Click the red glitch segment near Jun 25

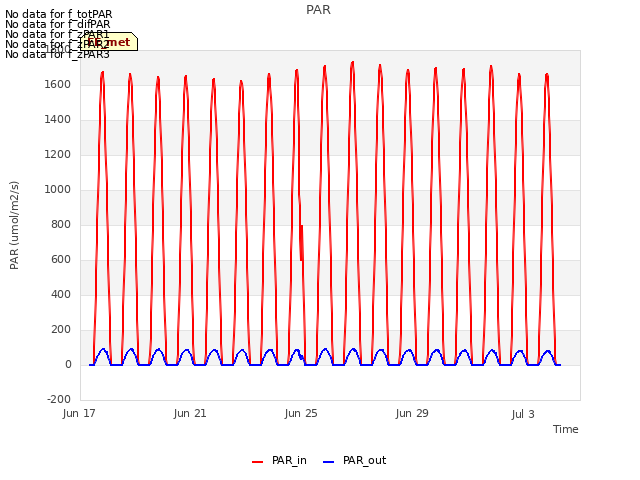[301, 243]
